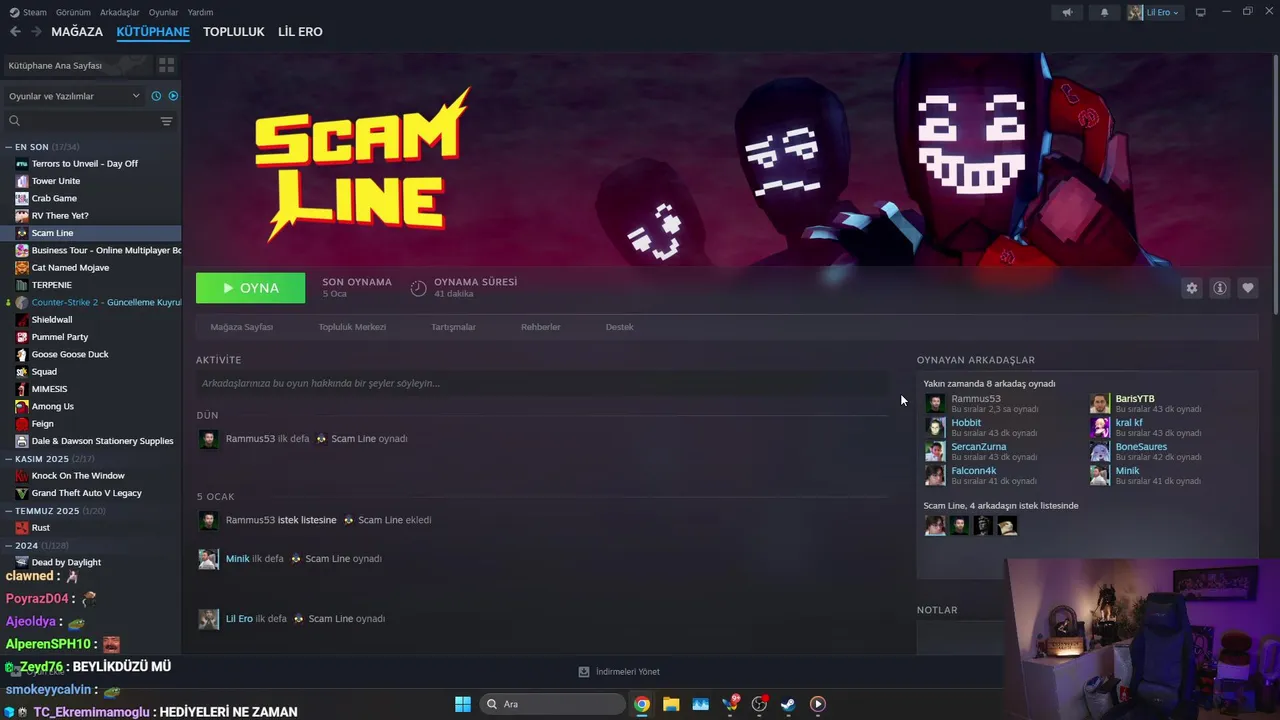Image resolution: width=1280 pixels, height=720 pixels.
Task: Switch to the MAĞAZA tab
Action: click(77, 32)
